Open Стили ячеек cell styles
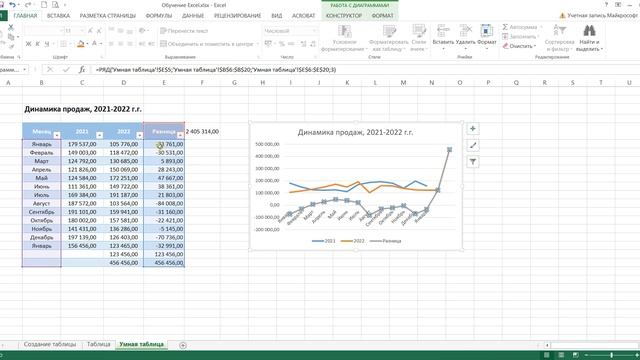 point(419,38)
